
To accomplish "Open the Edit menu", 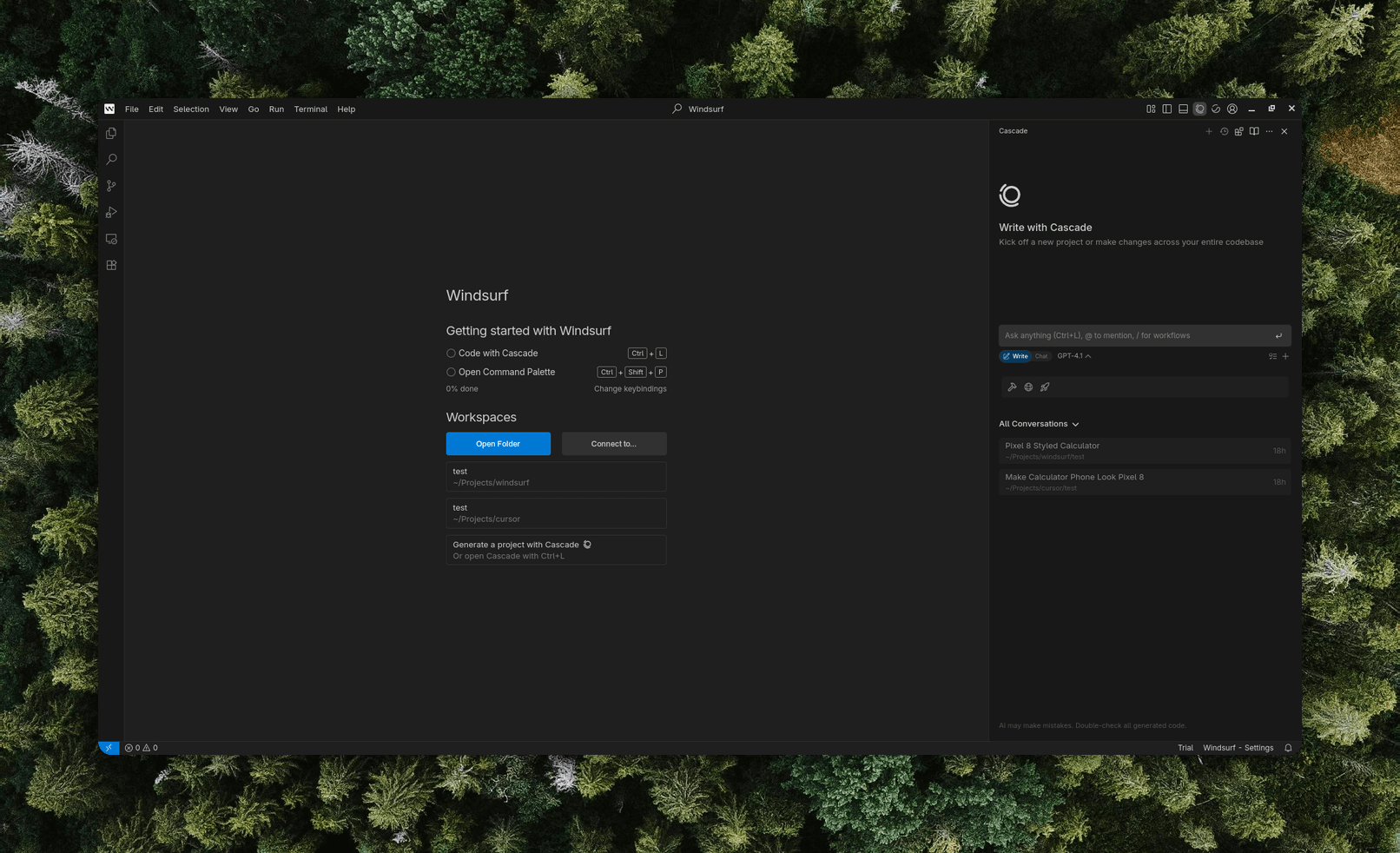I will [155, 109].
